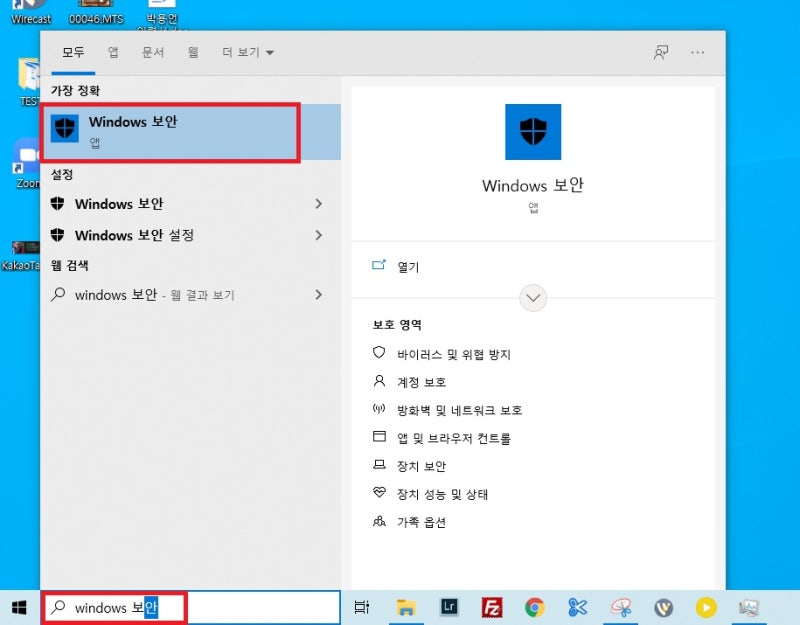Click 열기 to open the app
Viewport: 800px width, 625px height.
click(x=408, y=267)
